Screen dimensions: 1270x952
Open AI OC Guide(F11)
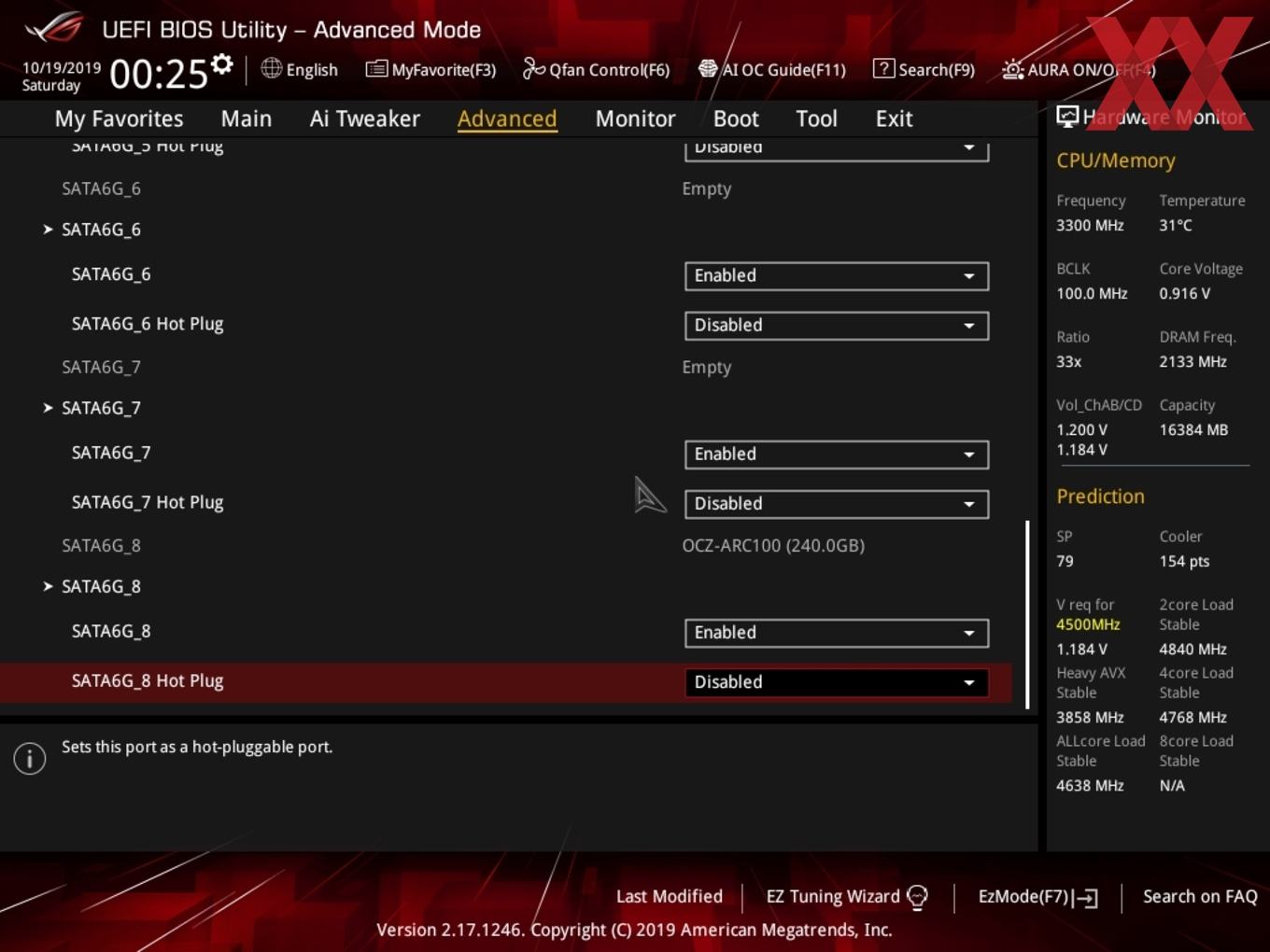tap(771, 69)
